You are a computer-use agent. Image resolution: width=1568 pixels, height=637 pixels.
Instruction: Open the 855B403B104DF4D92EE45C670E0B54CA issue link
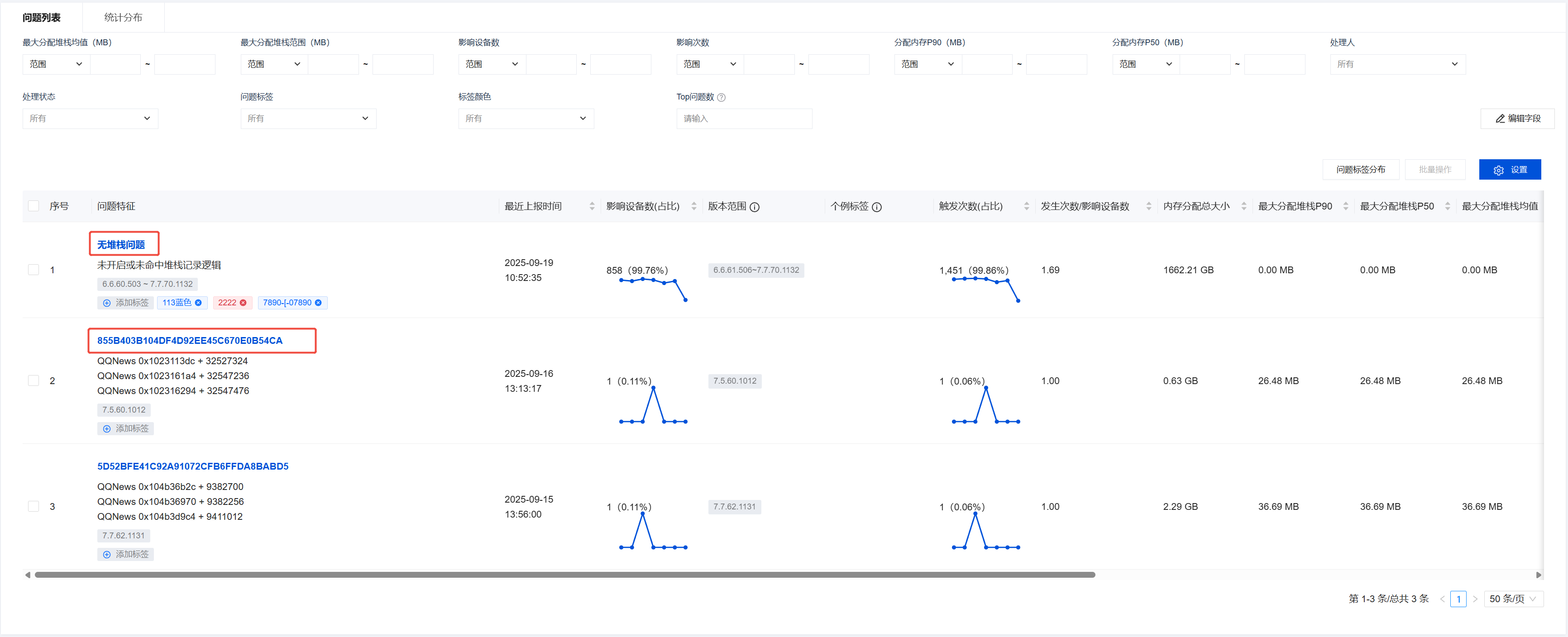pyautogui.click(x=190, y=340)
